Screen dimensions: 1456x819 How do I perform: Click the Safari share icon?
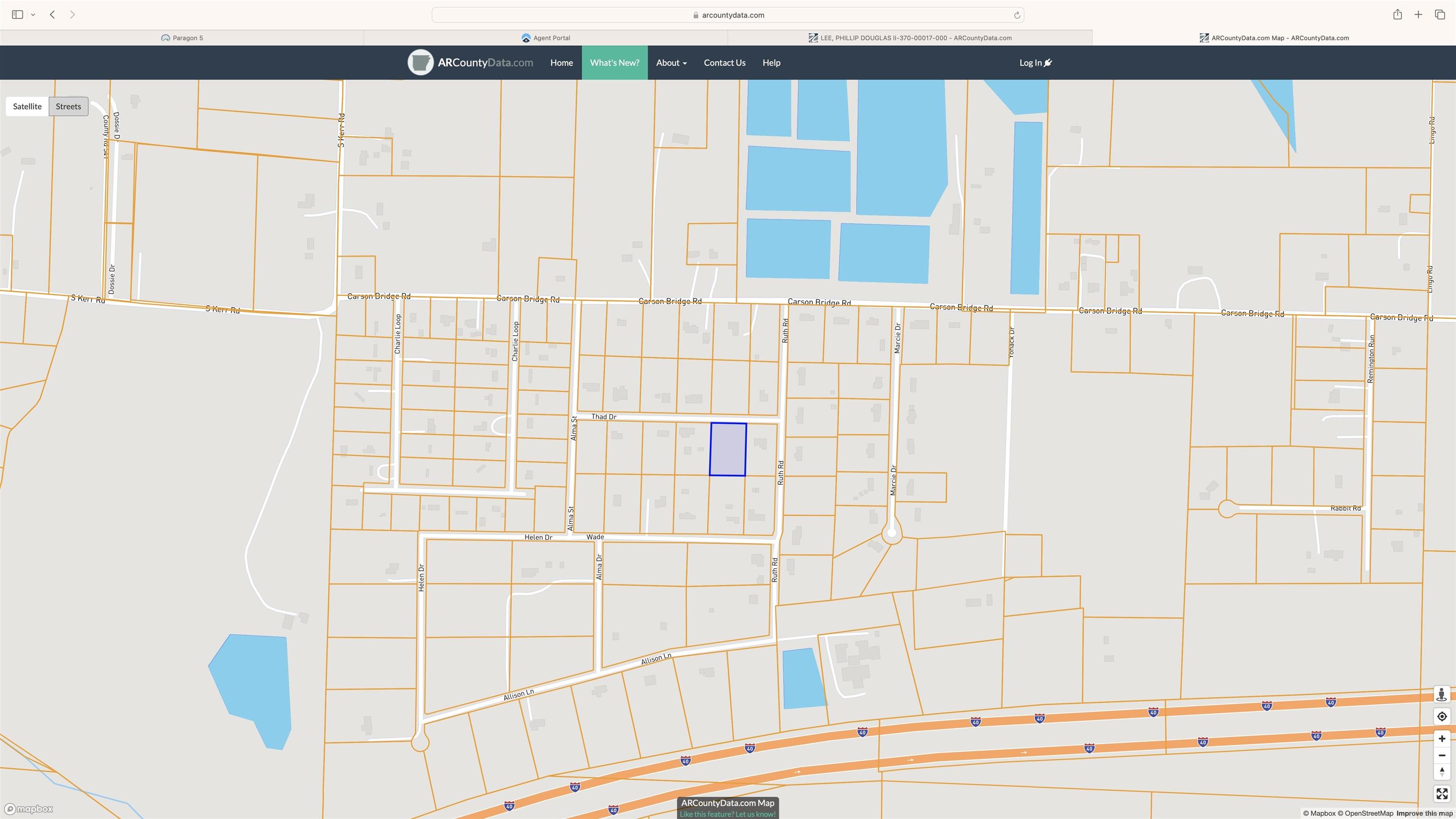tap(1397, 15)
